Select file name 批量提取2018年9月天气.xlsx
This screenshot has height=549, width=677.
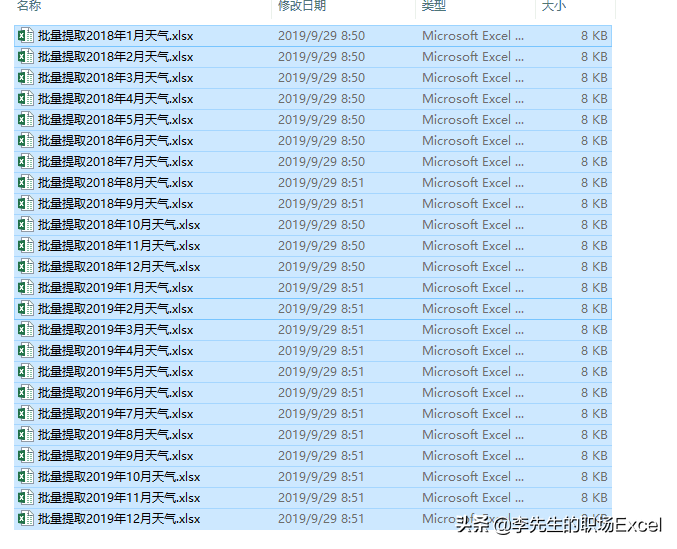click(115, 204)
